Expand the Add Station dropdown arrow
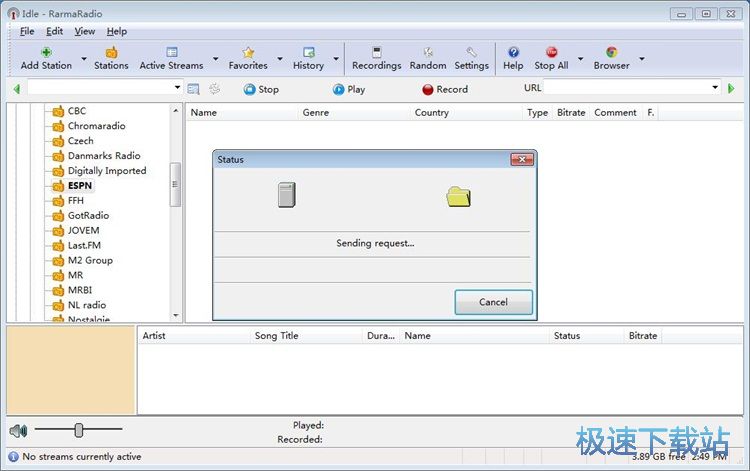The width and height of the screenshot is (750, 471). pos(84,59)
